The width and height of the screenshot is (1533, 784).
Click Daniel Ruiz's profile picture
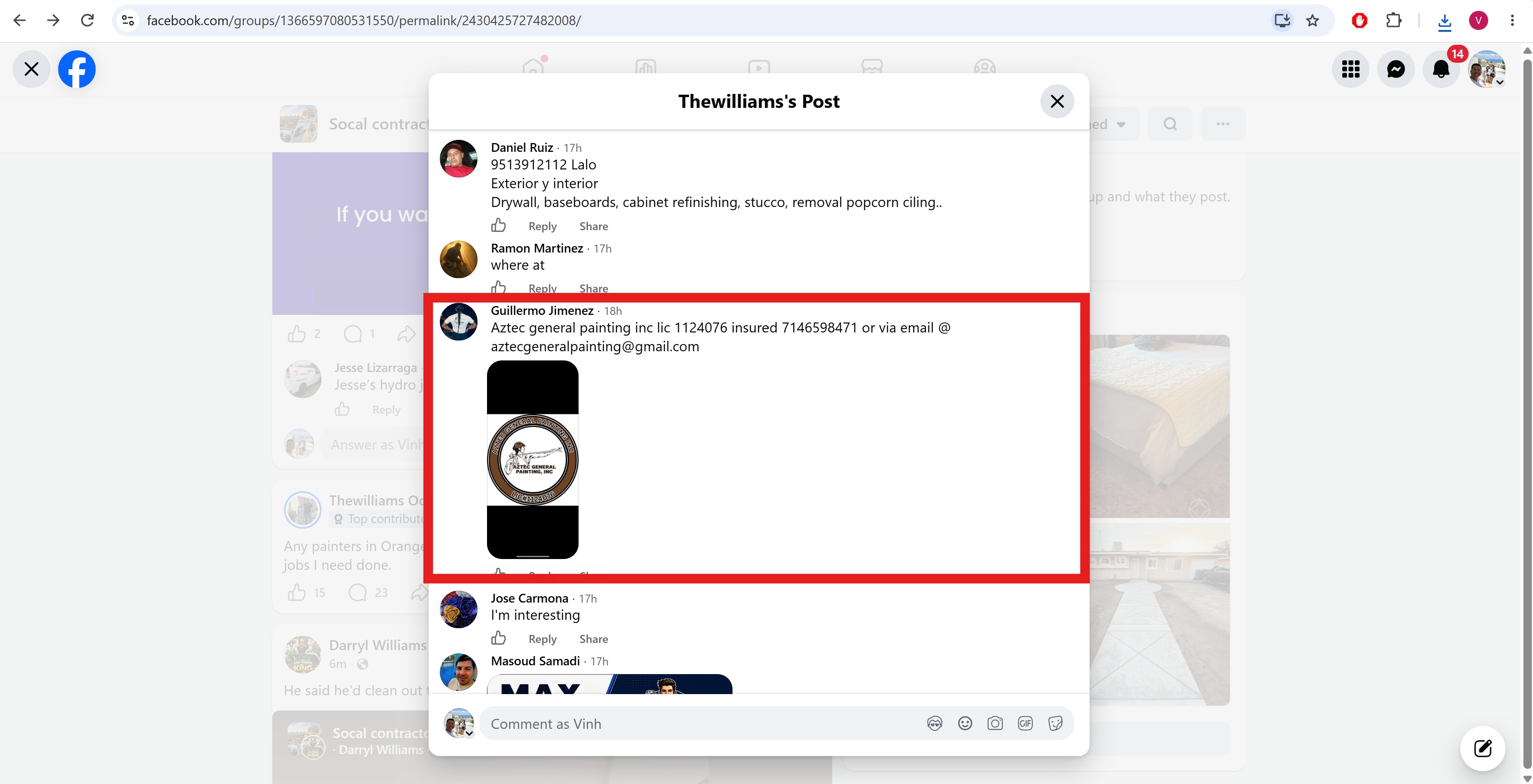tap(458, 159)
